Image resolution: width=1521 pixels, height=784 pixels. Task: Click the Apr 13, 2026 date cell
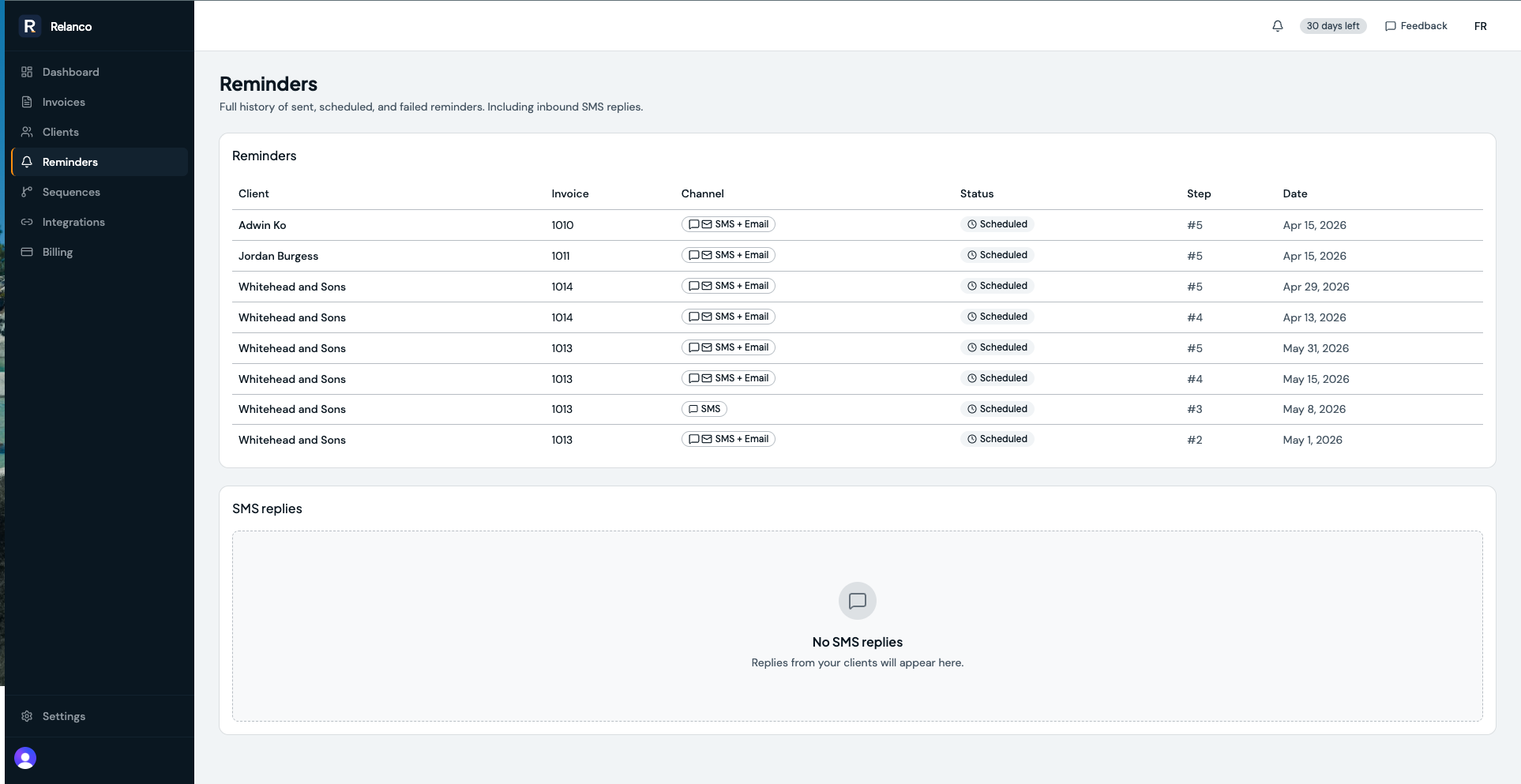(x=1314, y=317)
